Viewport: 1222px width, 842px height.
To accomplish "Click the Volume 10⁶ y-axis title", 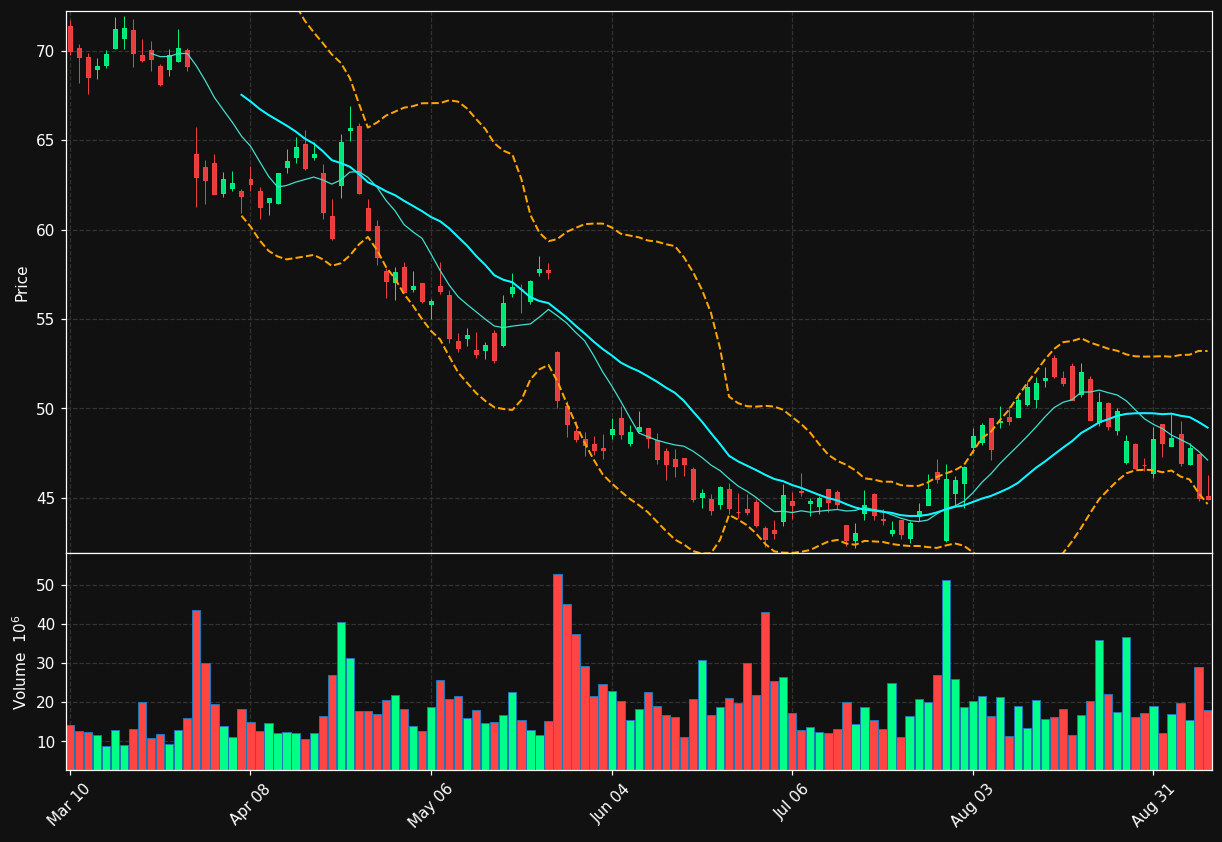I will point(20,662).
